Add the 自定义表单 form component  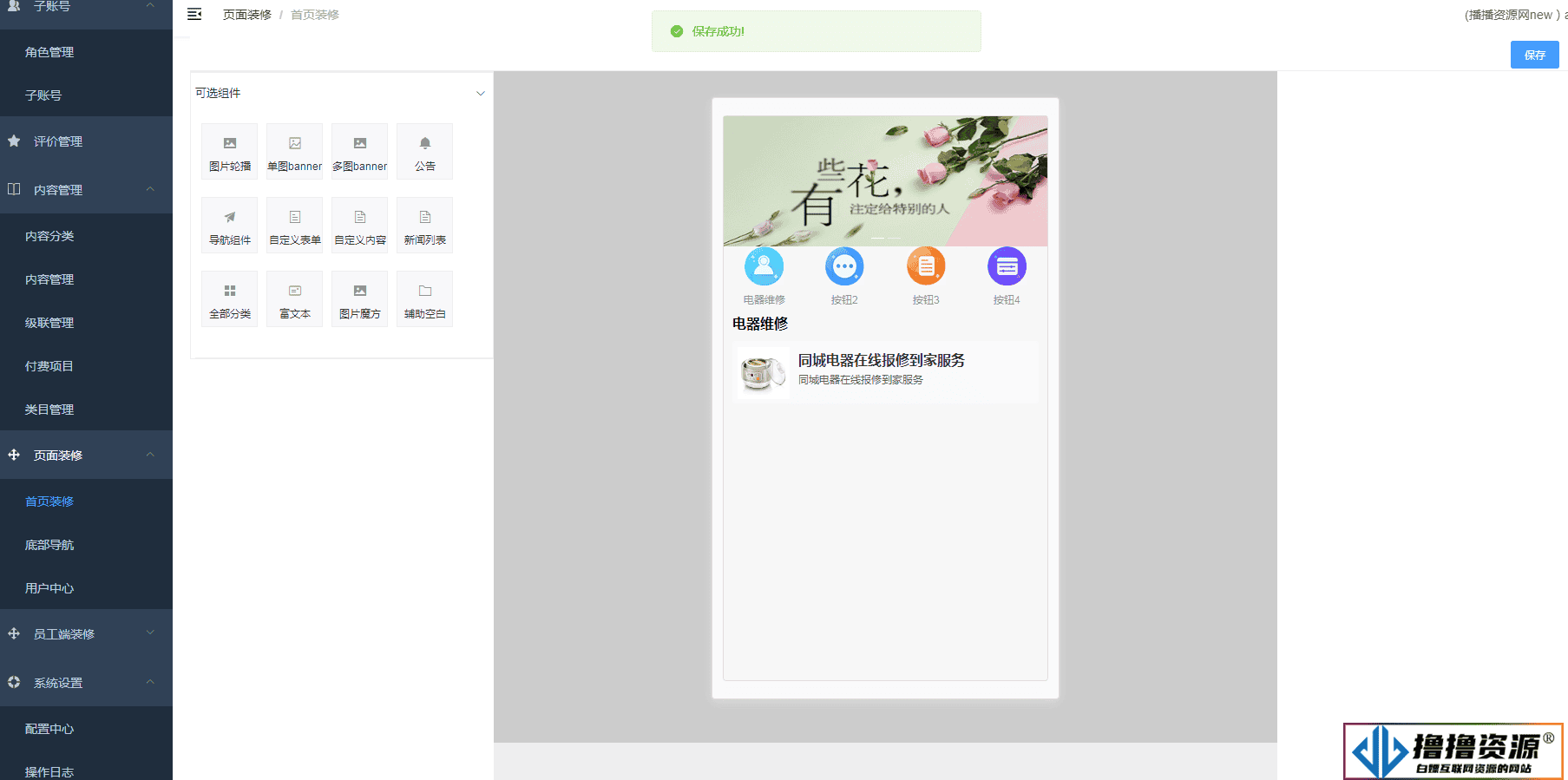click(x=294, y=226)
